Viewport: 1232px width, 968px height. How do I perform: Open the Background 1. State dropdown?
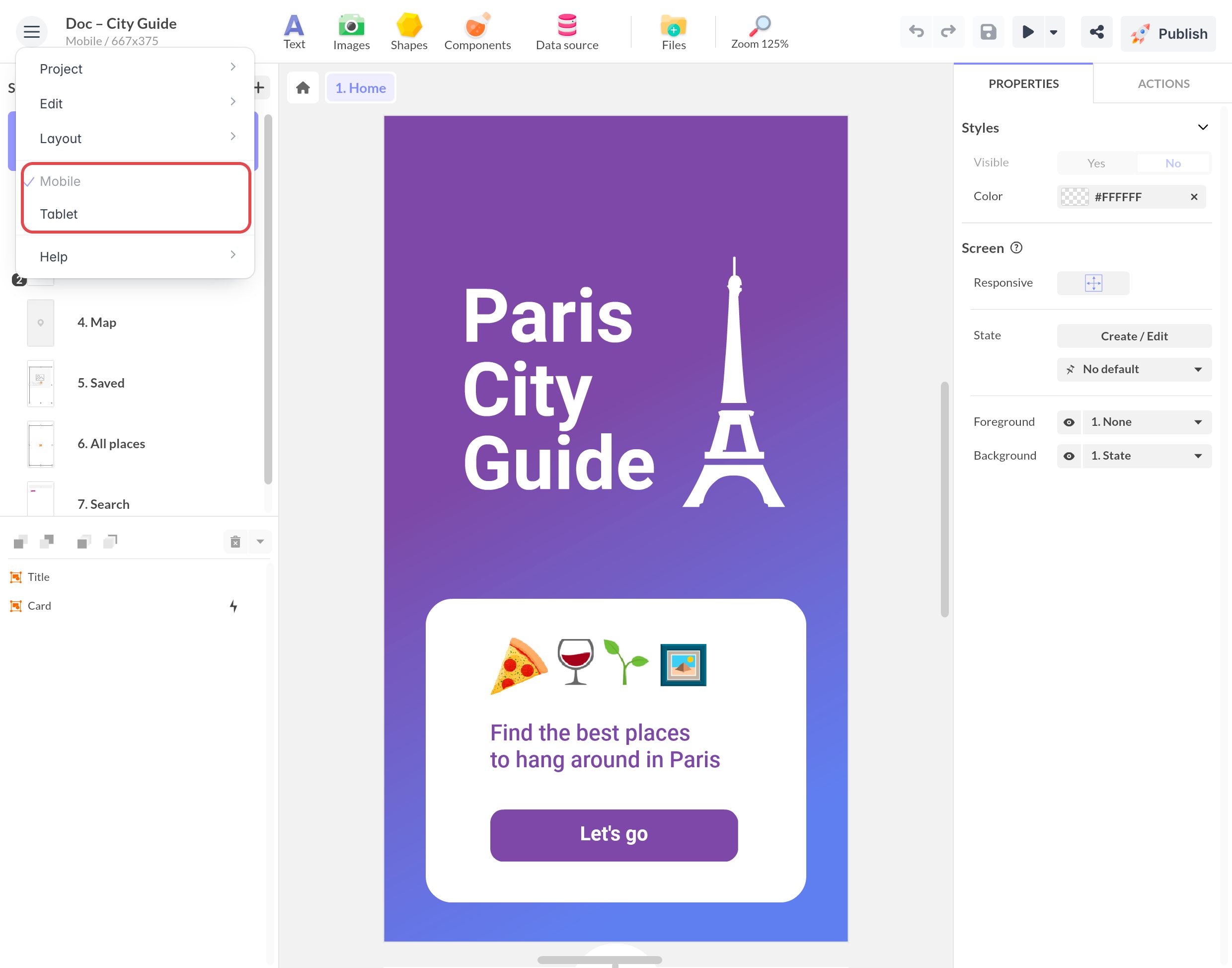coord(1147,456)
